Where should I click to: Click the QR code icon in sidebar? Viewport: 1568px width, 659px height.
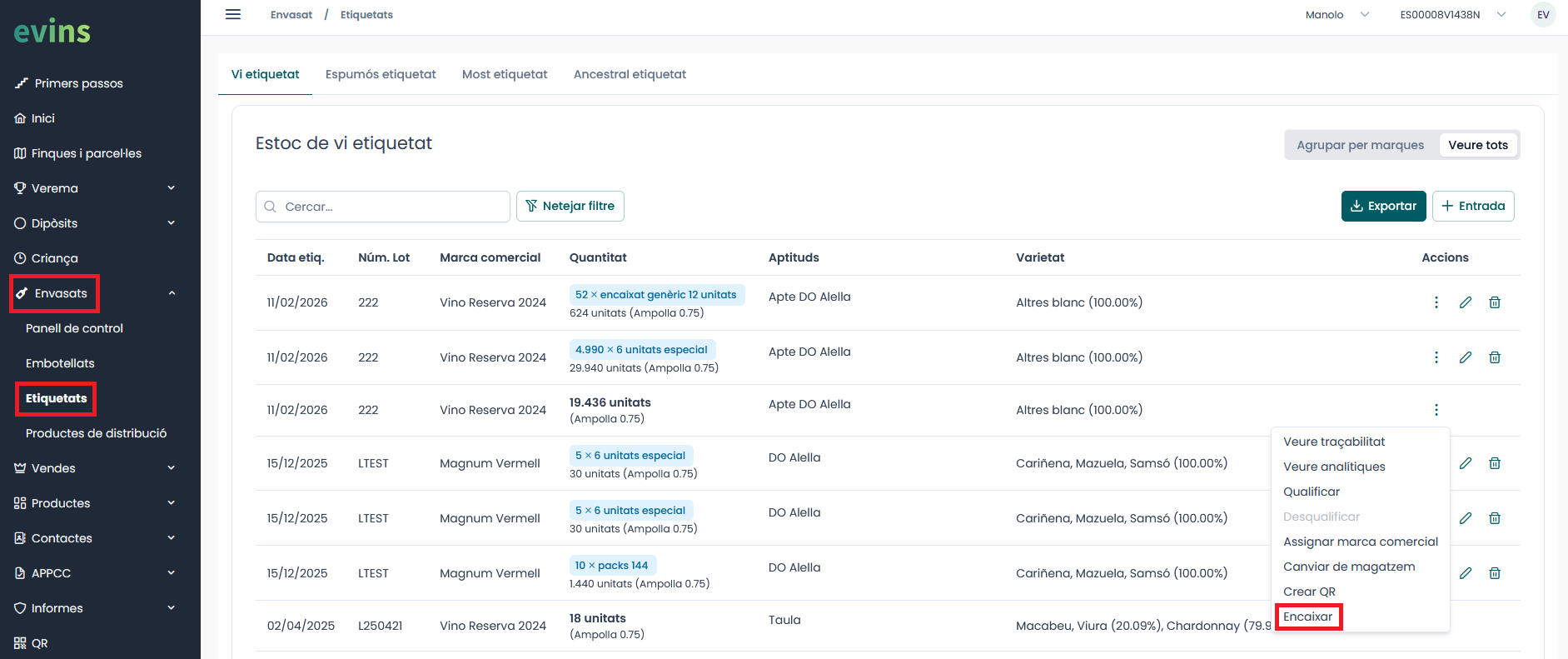point(20,643)
